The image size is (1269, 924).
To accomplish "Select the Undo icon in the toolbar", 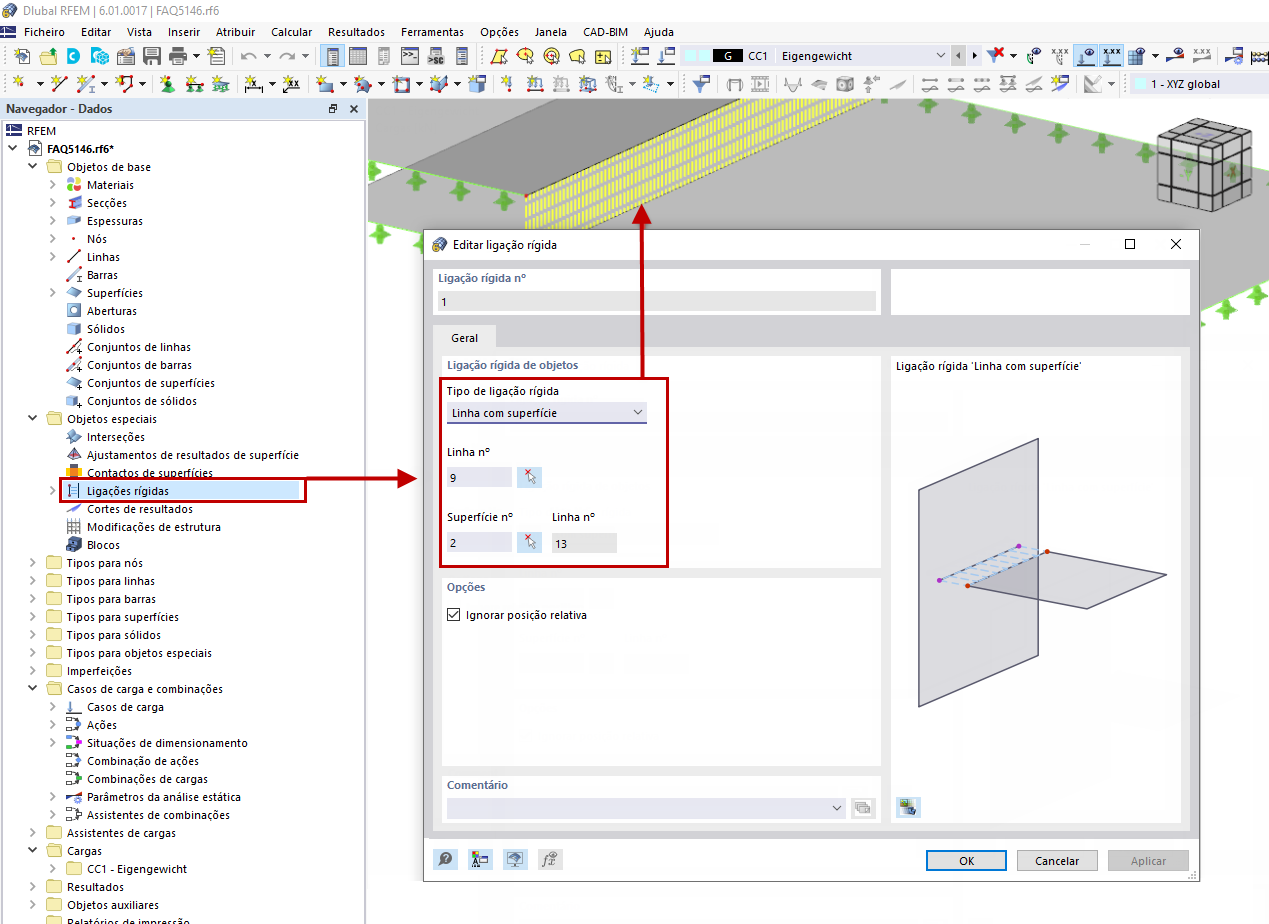I will click(246, 57).
